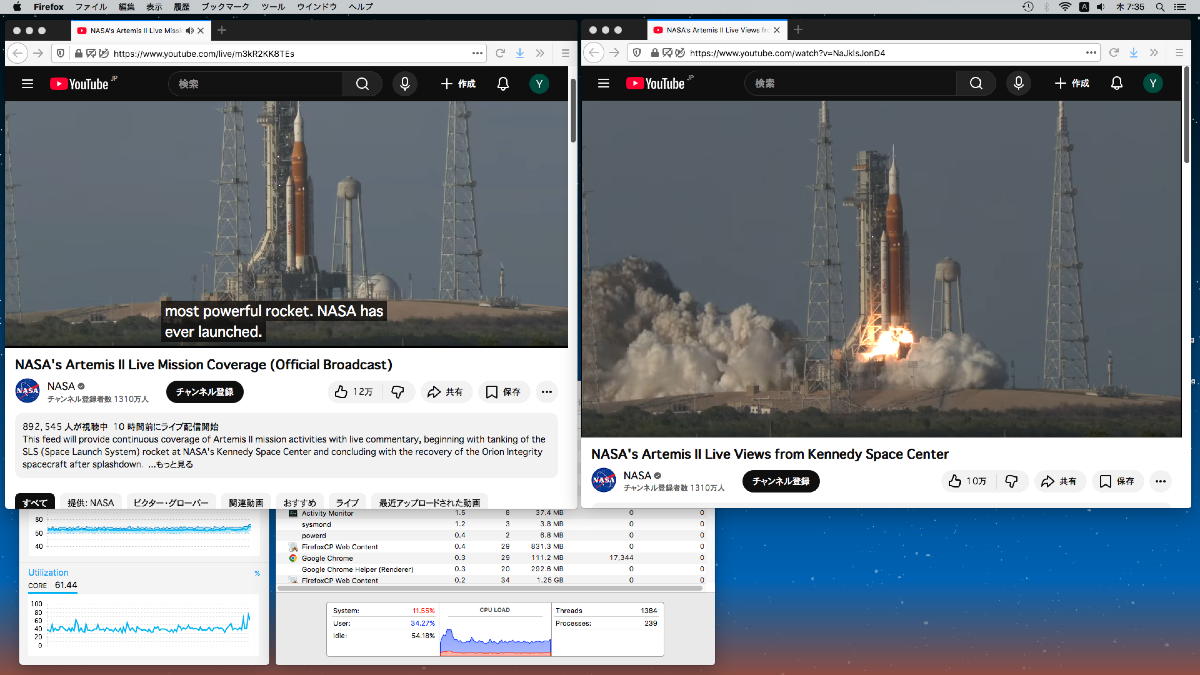Expand description with …もっと見る
This screenshot has height=675, width=1200.
click(169, 465)
